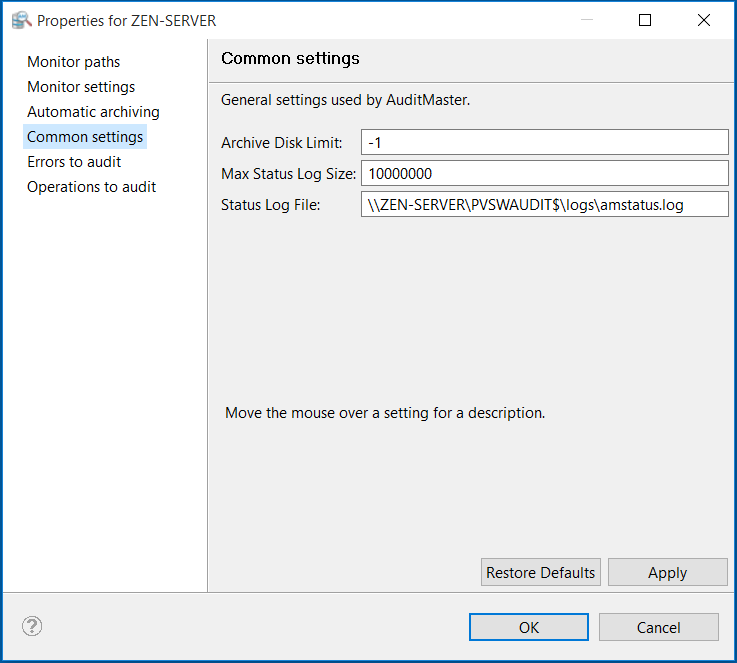
Task: Cancel the Properties dialog
Action: (x=659, y=627)
